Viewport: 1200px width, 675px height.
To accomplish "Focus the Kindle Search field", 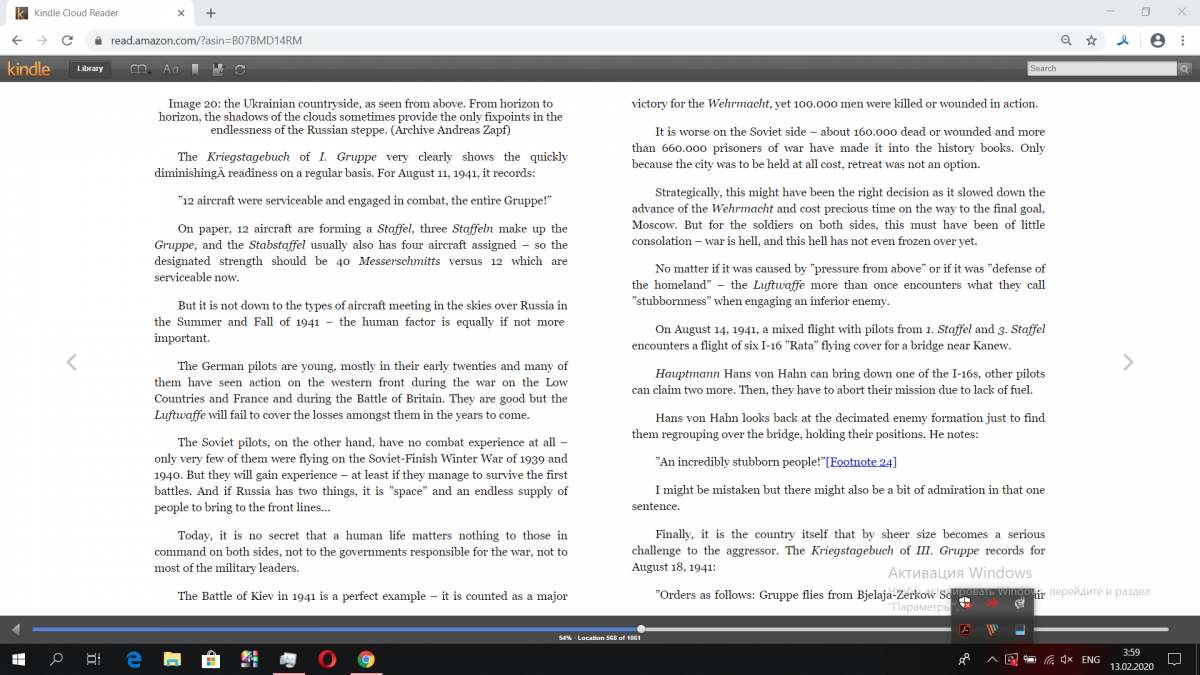I will [1102, 68].
